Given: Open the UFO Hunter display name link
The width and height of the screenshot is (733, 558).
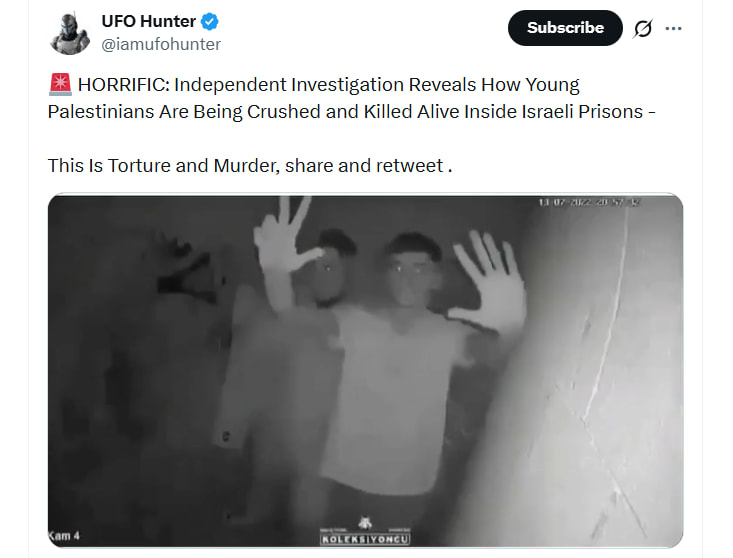Looking at the screenshot, I should (x=149, y=21).
